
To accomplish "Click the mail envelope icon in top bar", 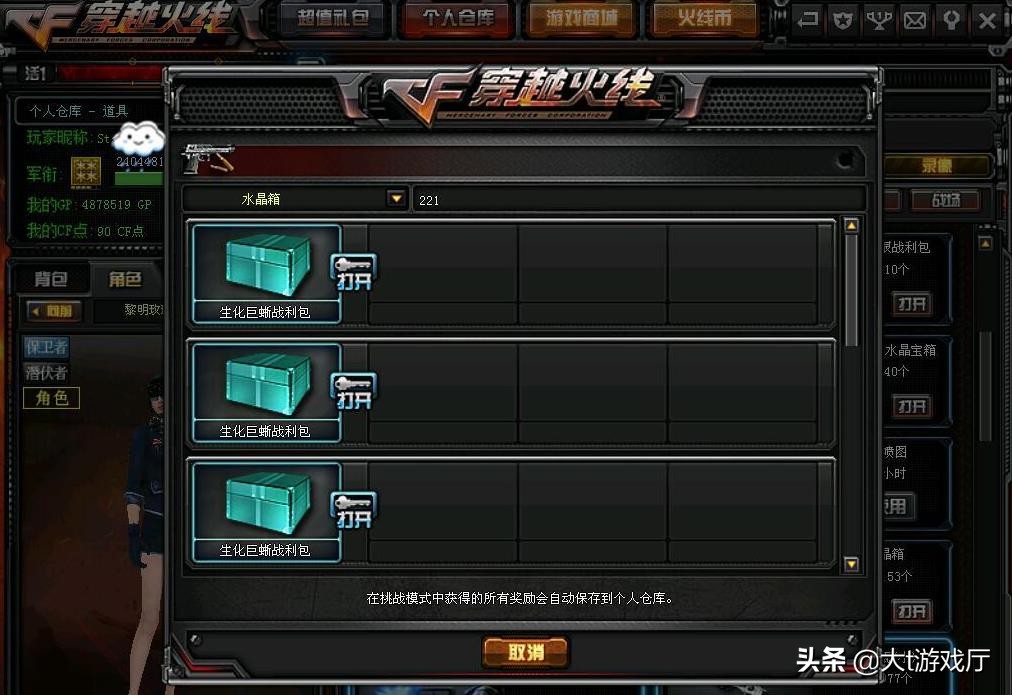I will [x=915, y=21].
